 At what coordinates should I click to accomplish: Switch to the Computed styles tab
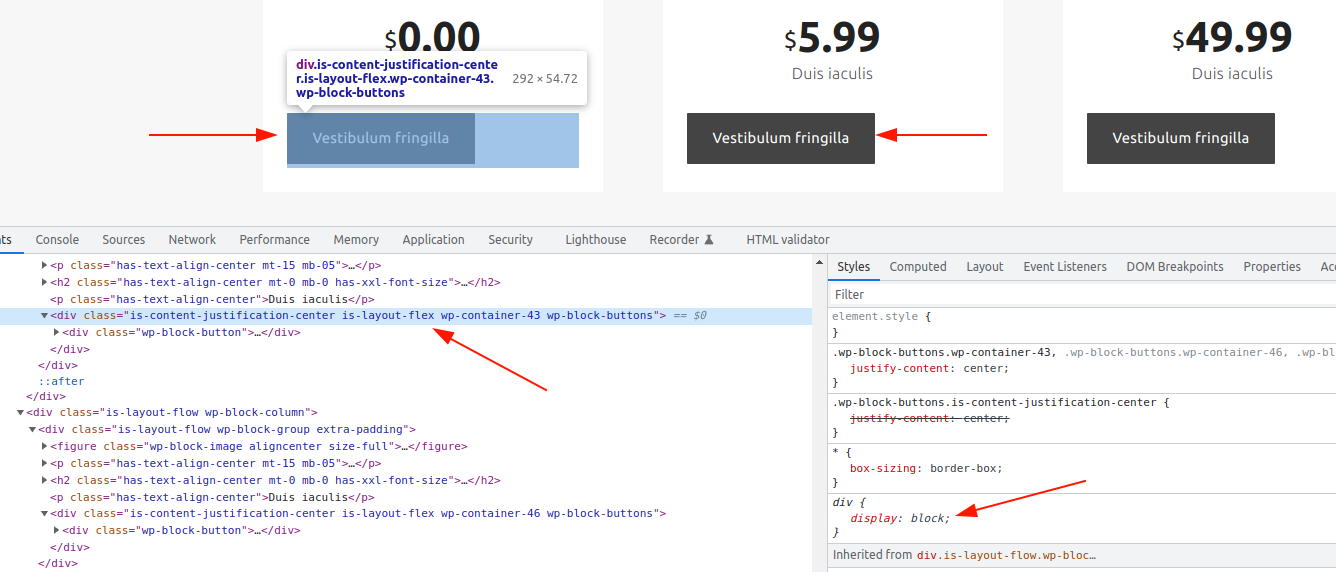point(917,267)
